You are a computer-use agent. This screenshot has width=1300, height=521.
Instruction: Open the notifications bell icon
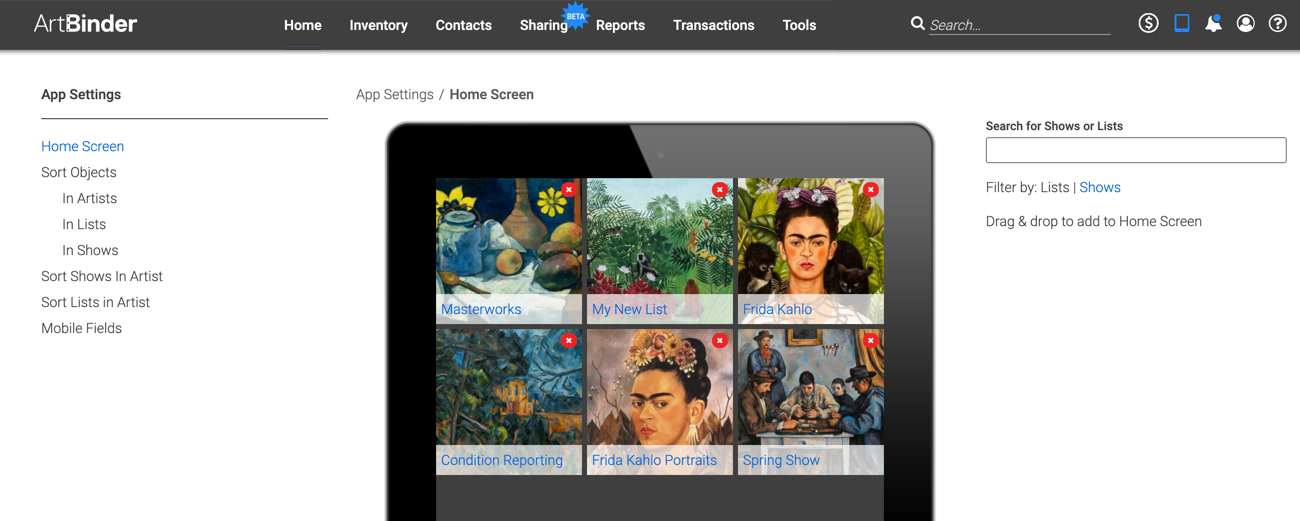(1213, 23)
